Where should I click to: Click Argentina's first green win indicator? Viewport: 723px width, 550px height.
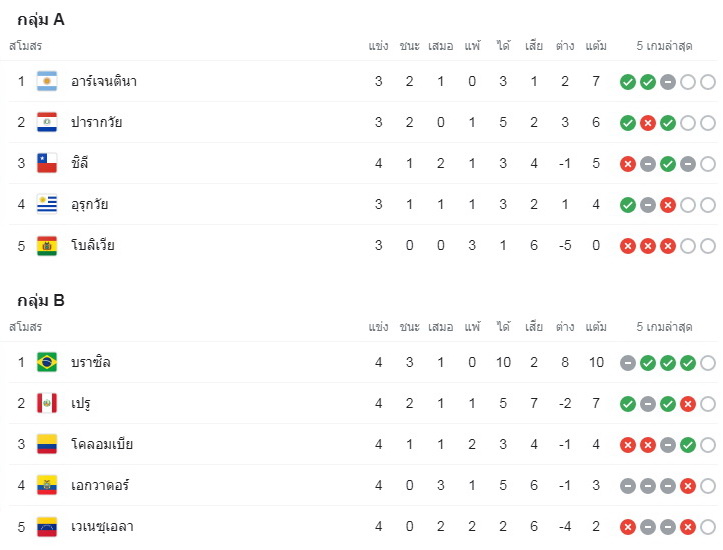click(628, 82)
